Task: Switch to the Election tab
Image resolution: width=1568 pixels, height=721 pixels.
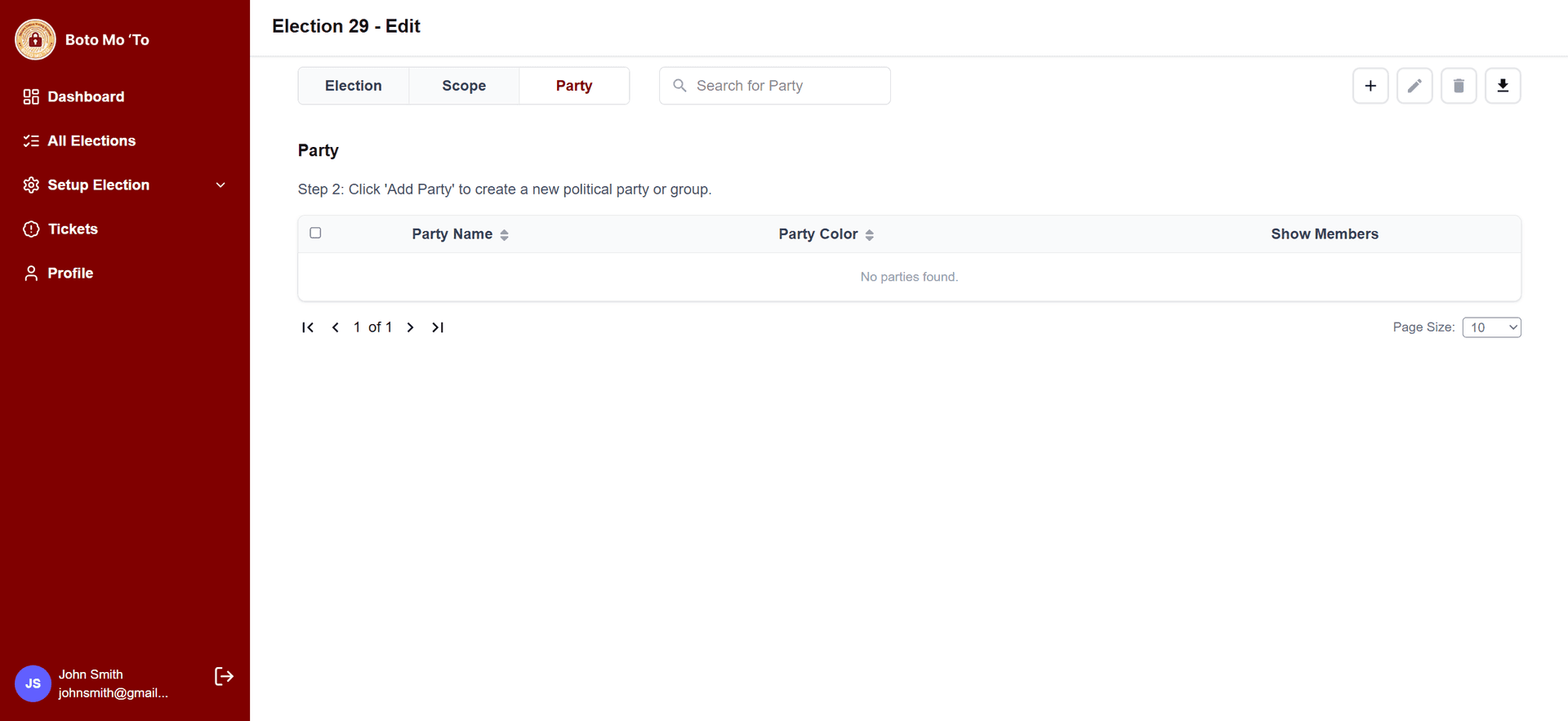Action: pyautogui.click(x=353, y=86)
